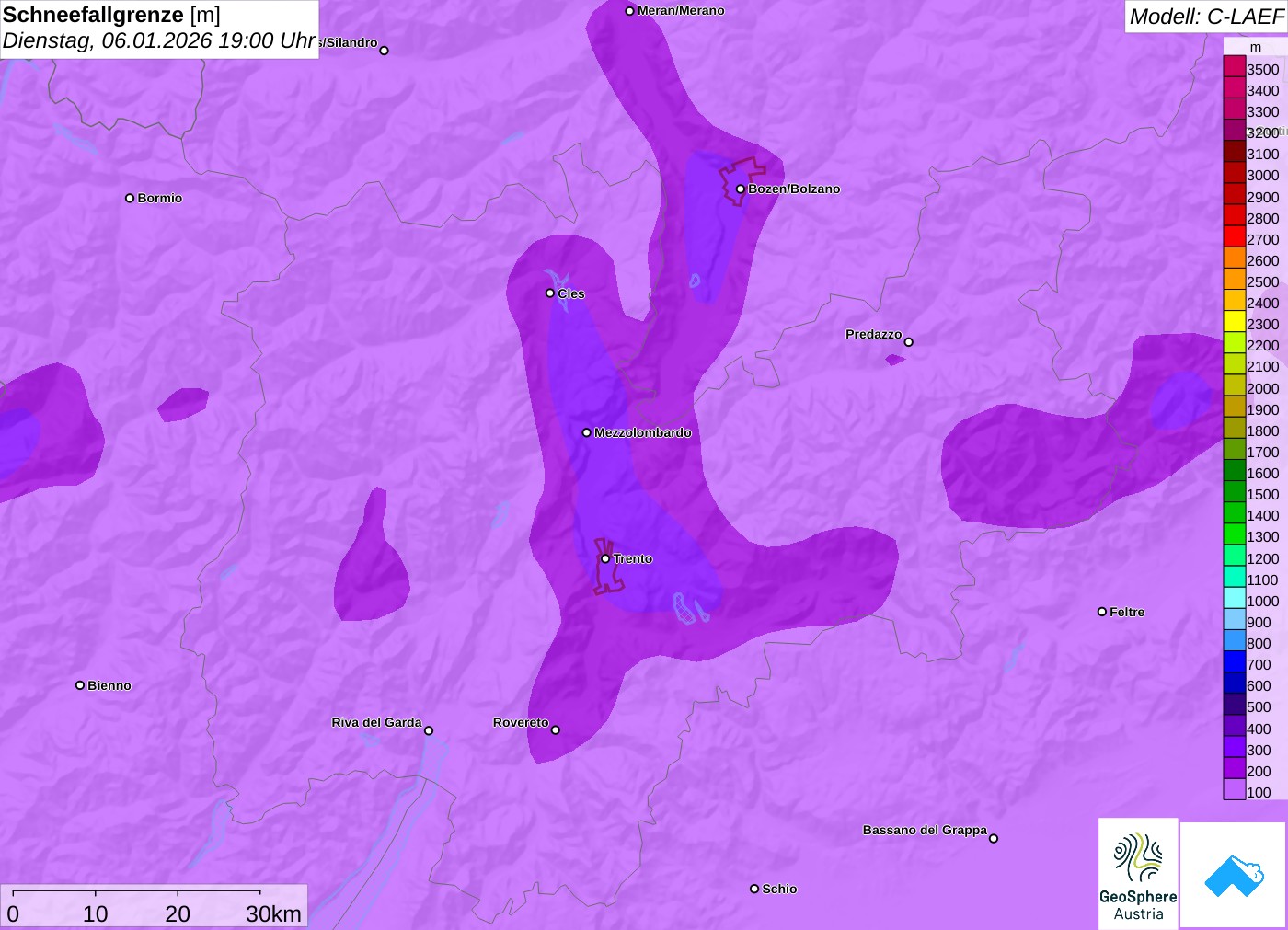Click the 500 value in legend

pos(1259,707)
